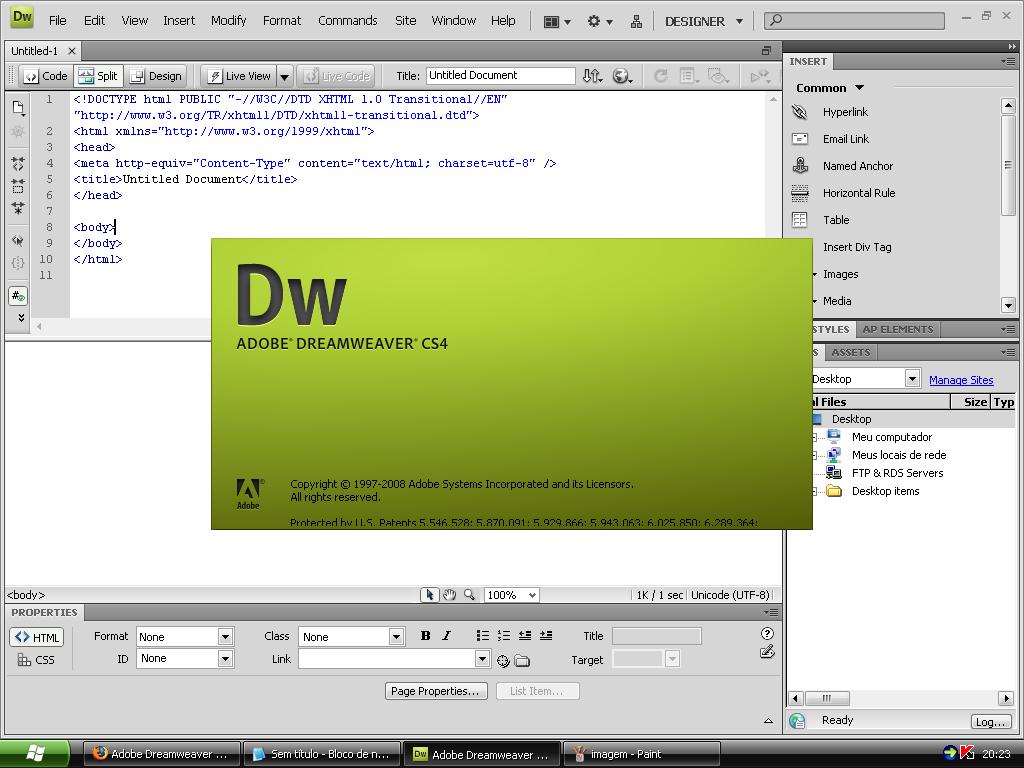Click the Log button in Files panel
This screenshot has height=768, width=1024.
[990, 722]
